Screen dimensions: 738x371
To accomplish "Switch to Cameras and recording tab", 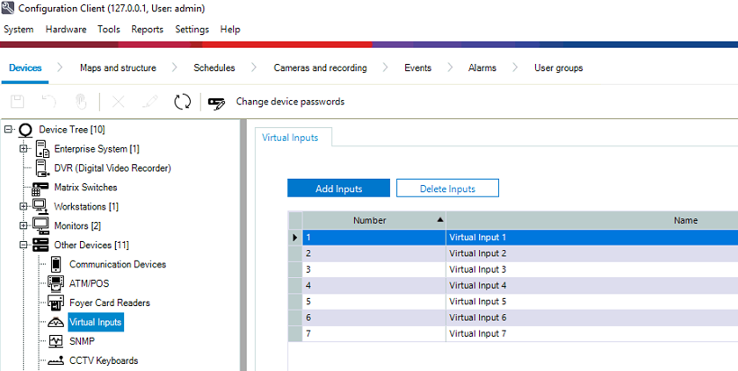I will [320, 68].
